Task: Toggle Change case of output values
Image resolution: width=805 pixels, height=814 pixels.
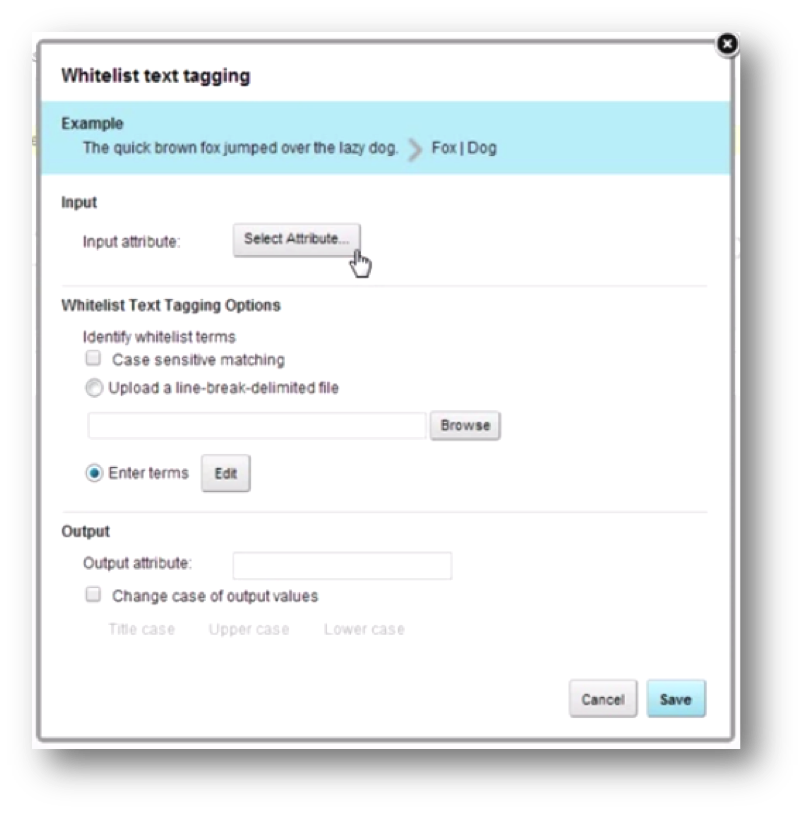Action: pos(93,594)
